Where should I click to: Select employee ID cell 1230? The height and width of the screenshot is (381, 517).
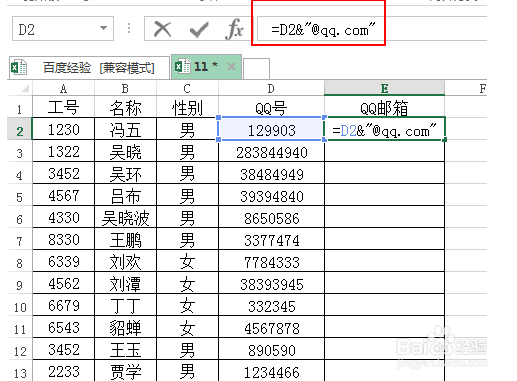tap(63, 129)
